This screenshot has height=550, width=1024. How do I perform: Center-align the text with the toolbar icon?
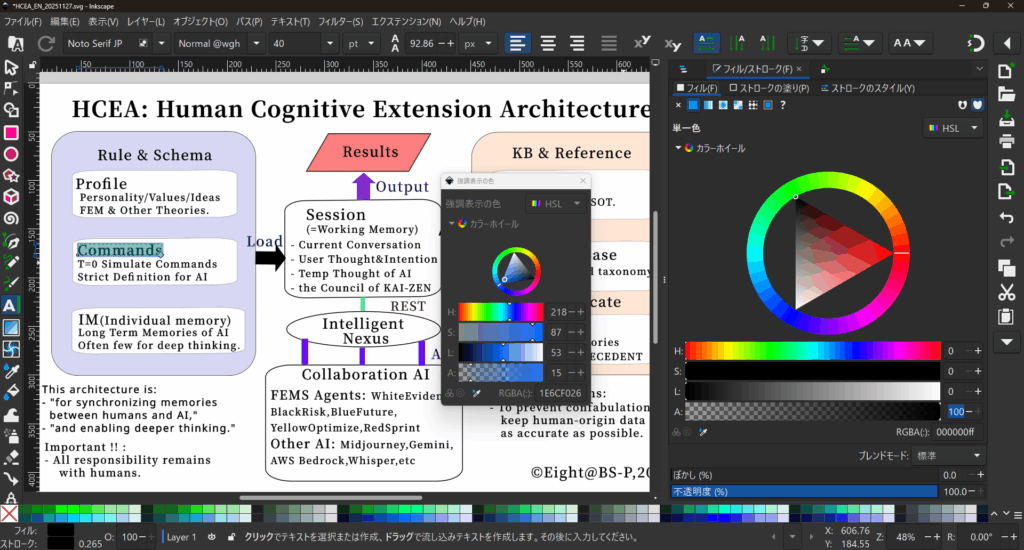click(548, 43)
